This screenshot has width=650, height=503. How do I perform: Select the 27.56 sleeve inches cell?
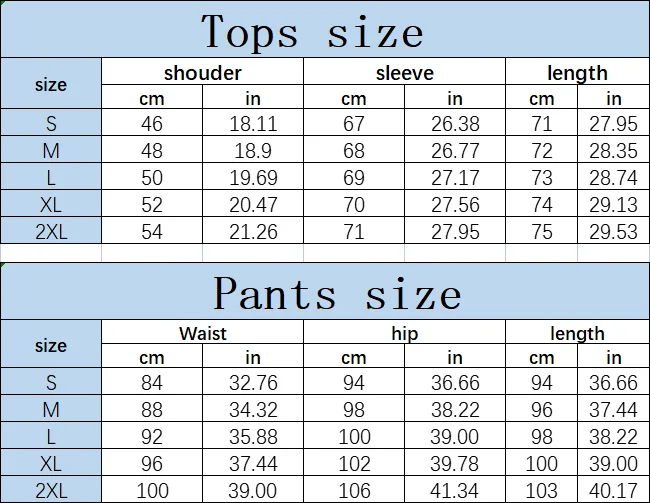pos(455,206)
